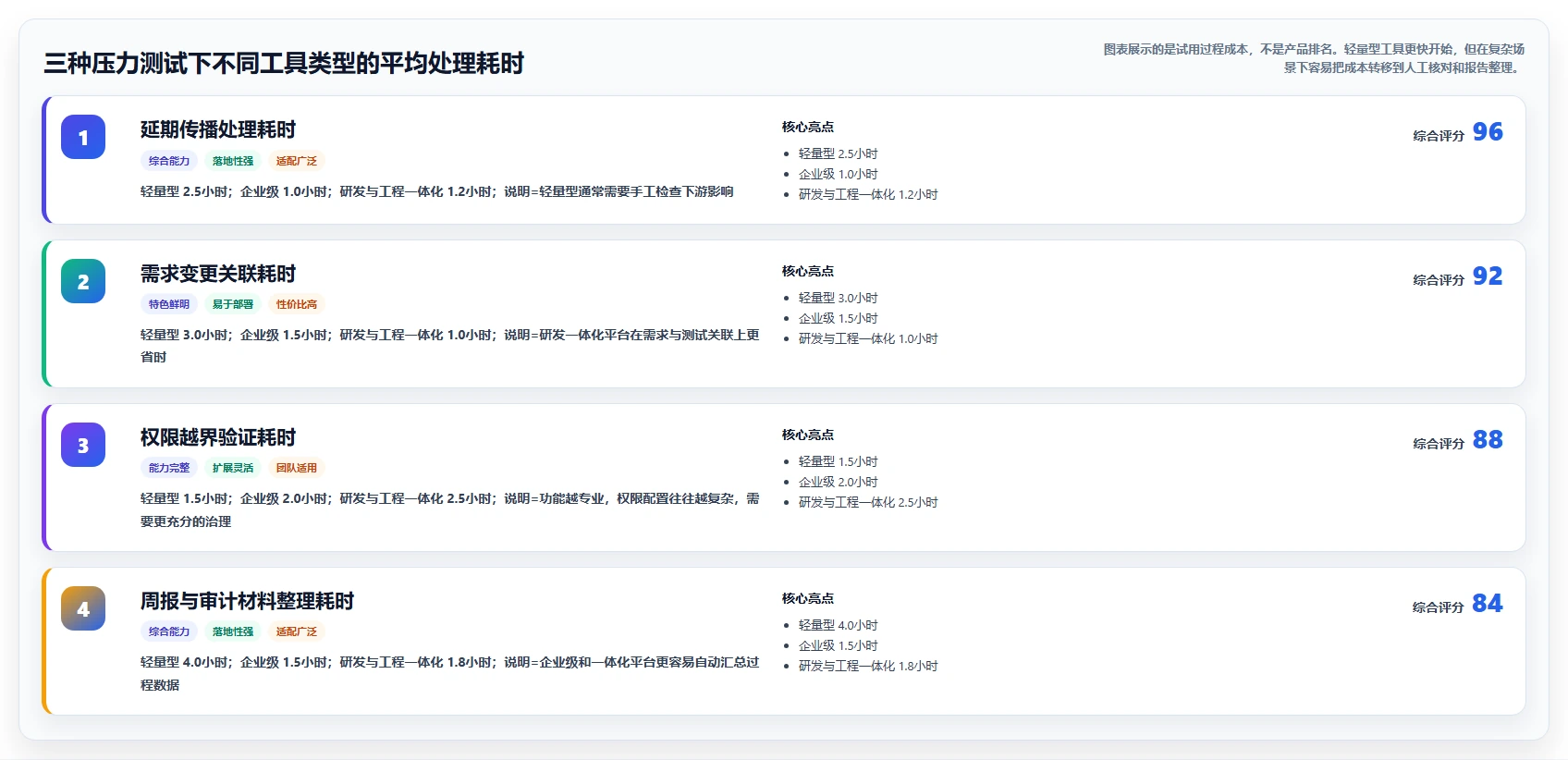Click 核心亮点 heading in 需求变更关联耗时 card
The width and height of the screenshot is (1568, 760).
pyautogui.click(x=808, y=271)
